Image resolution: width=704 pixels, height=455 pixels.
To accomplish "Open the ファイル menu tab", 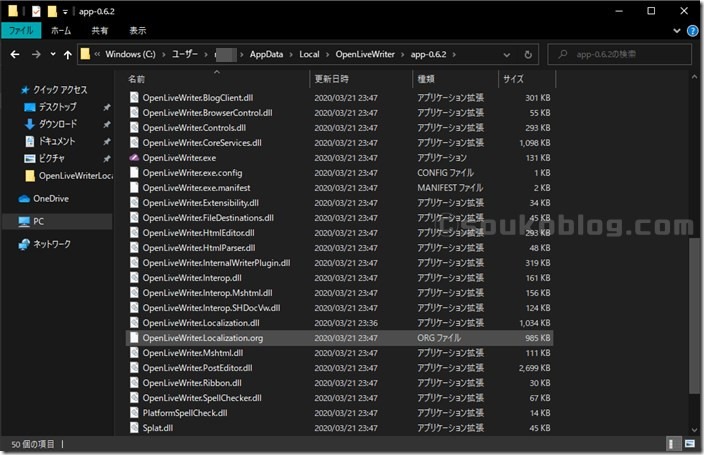I will (x=21, y=31).
